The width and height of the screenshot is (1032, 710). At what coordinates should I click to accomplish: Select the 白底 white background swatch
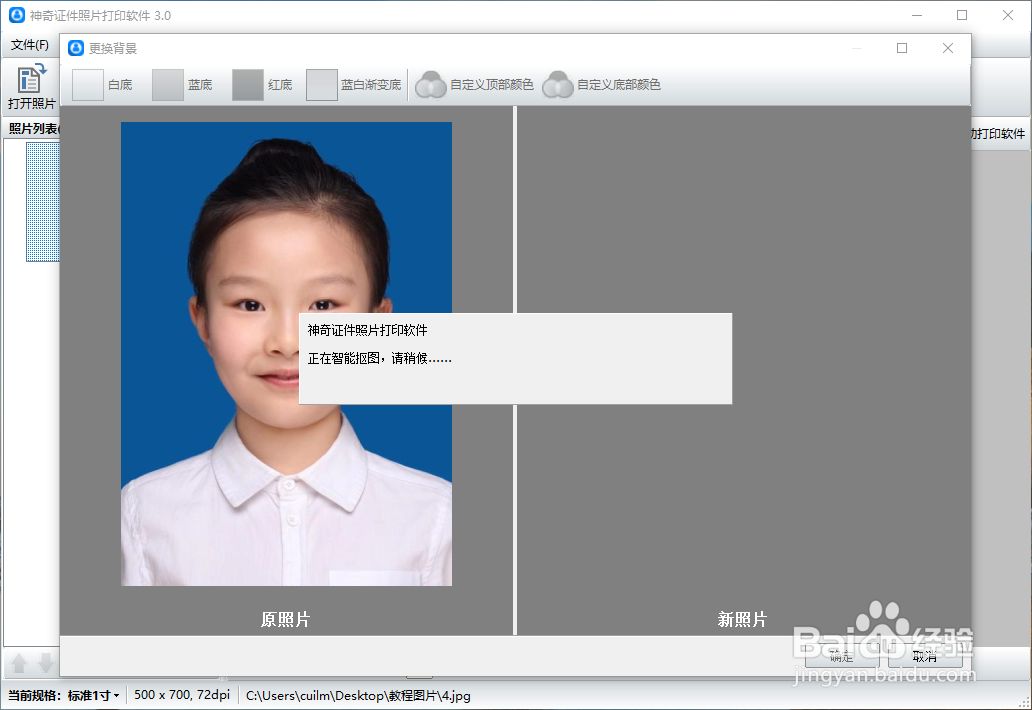[x=103, y=85]
